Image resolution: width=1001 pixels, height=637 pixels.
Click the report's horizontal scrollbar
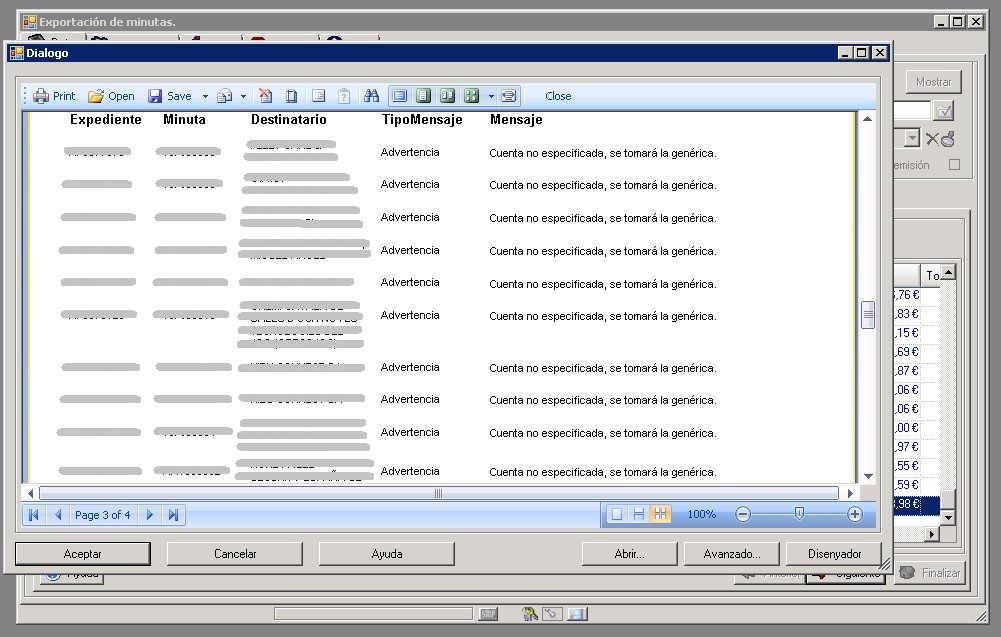pyautogui.click(x=438, y=493)
